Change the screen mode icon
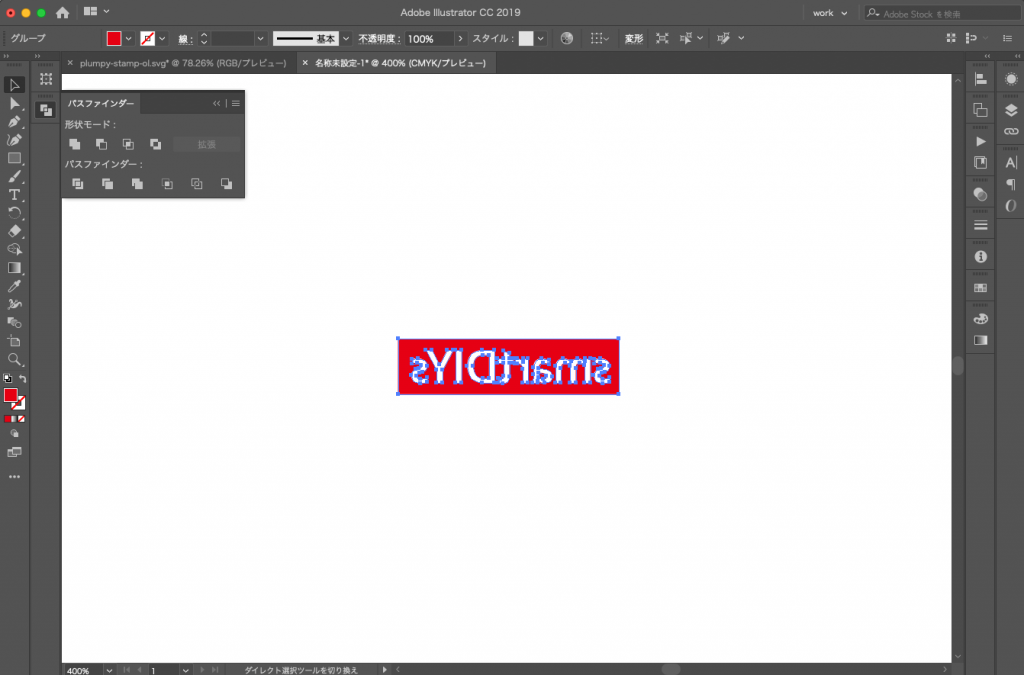 coord(14,452)
